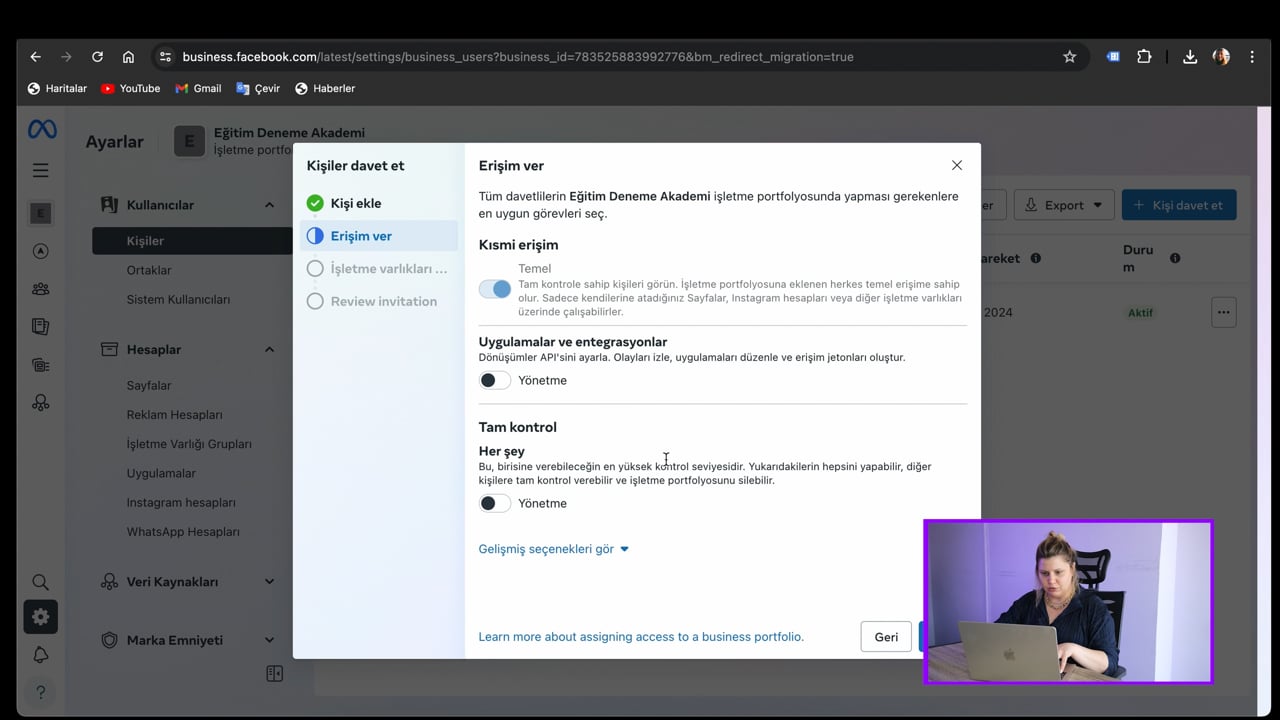Click the browser forward arrow
1280x720 pixels.
66,57
